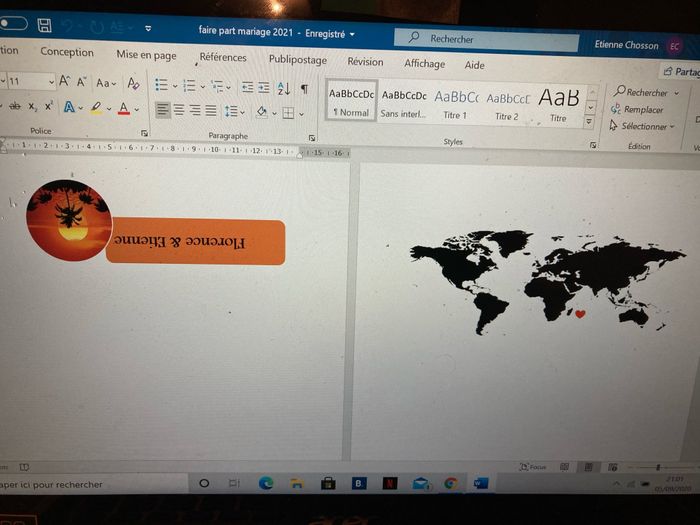Viewport: 700px width, 525px height.
Task: Toggle strikethrough formatting
Action: tap(14, 106)
